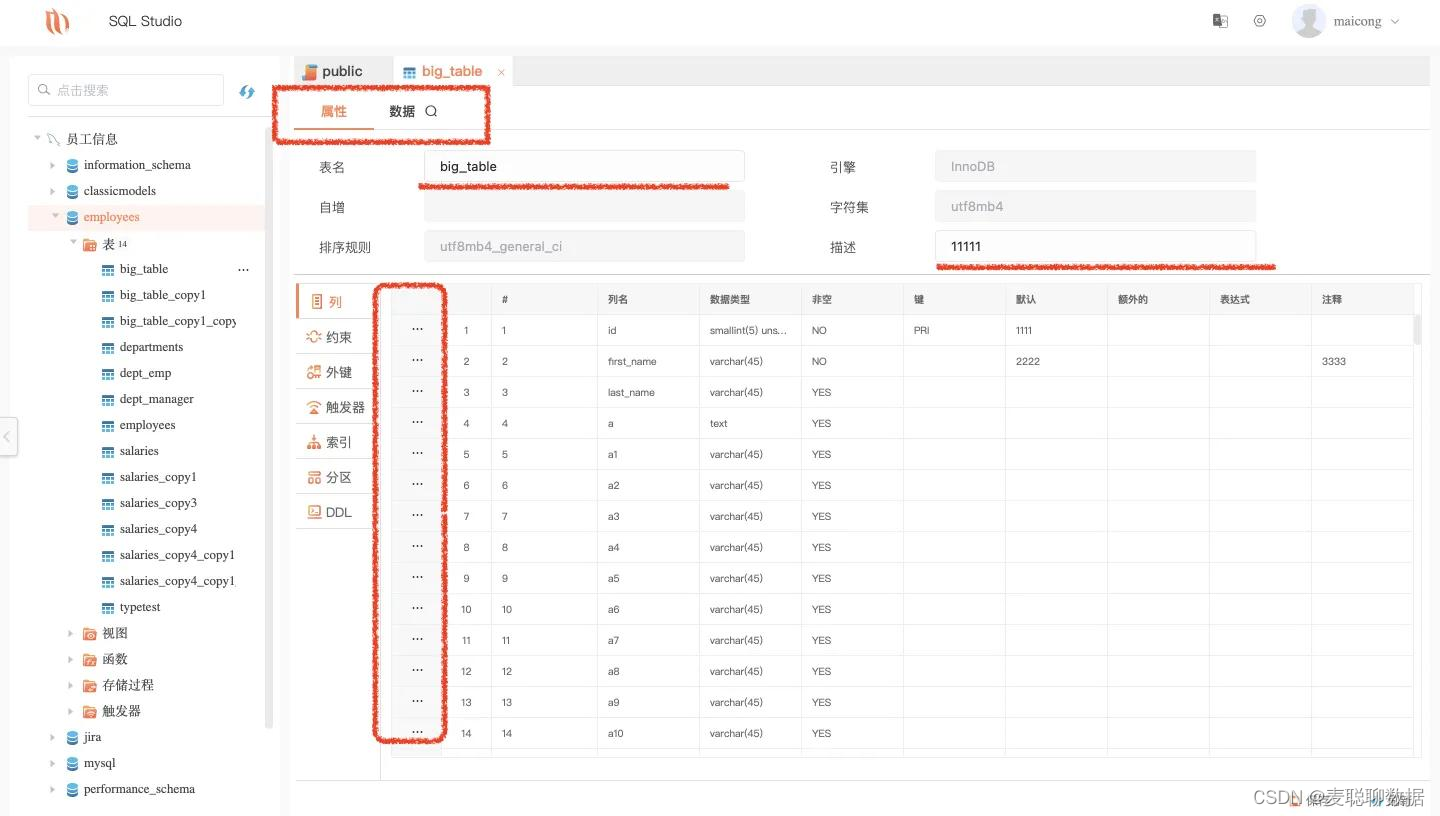The height and width of the screenshot is (816, 1440).
Task: Edit the 描述 field containing 11111
Action: (x=1095, y=246)
